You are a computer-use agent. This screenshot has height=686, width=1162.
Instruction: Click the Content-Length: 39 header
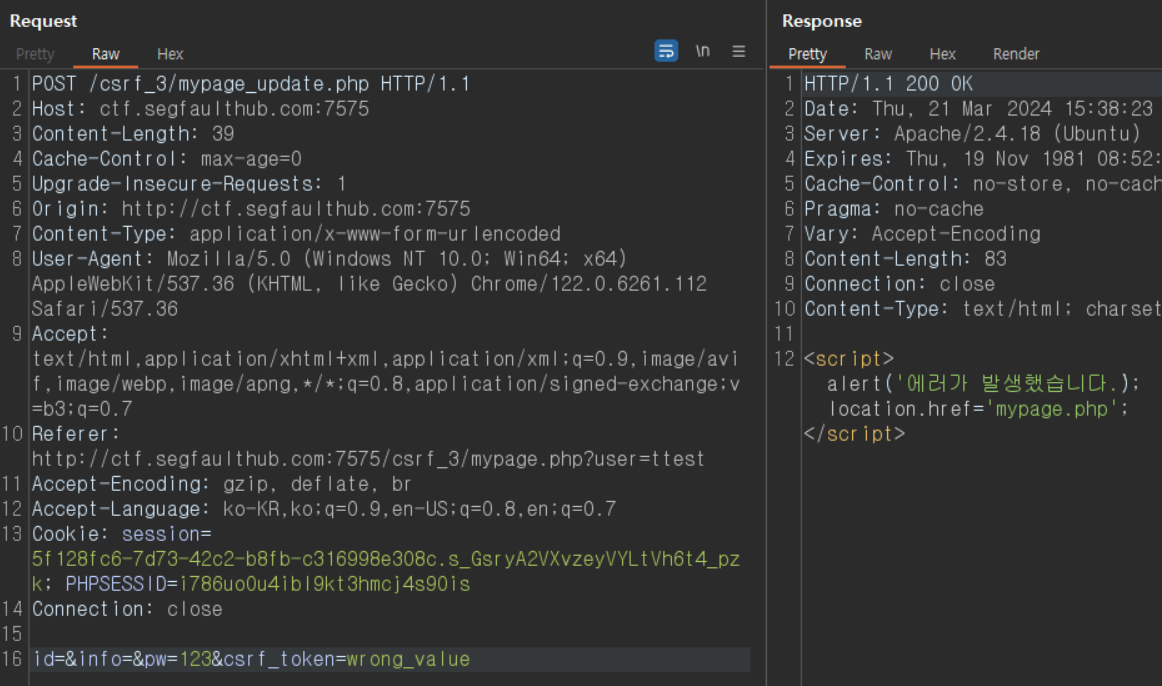point(133,134)
